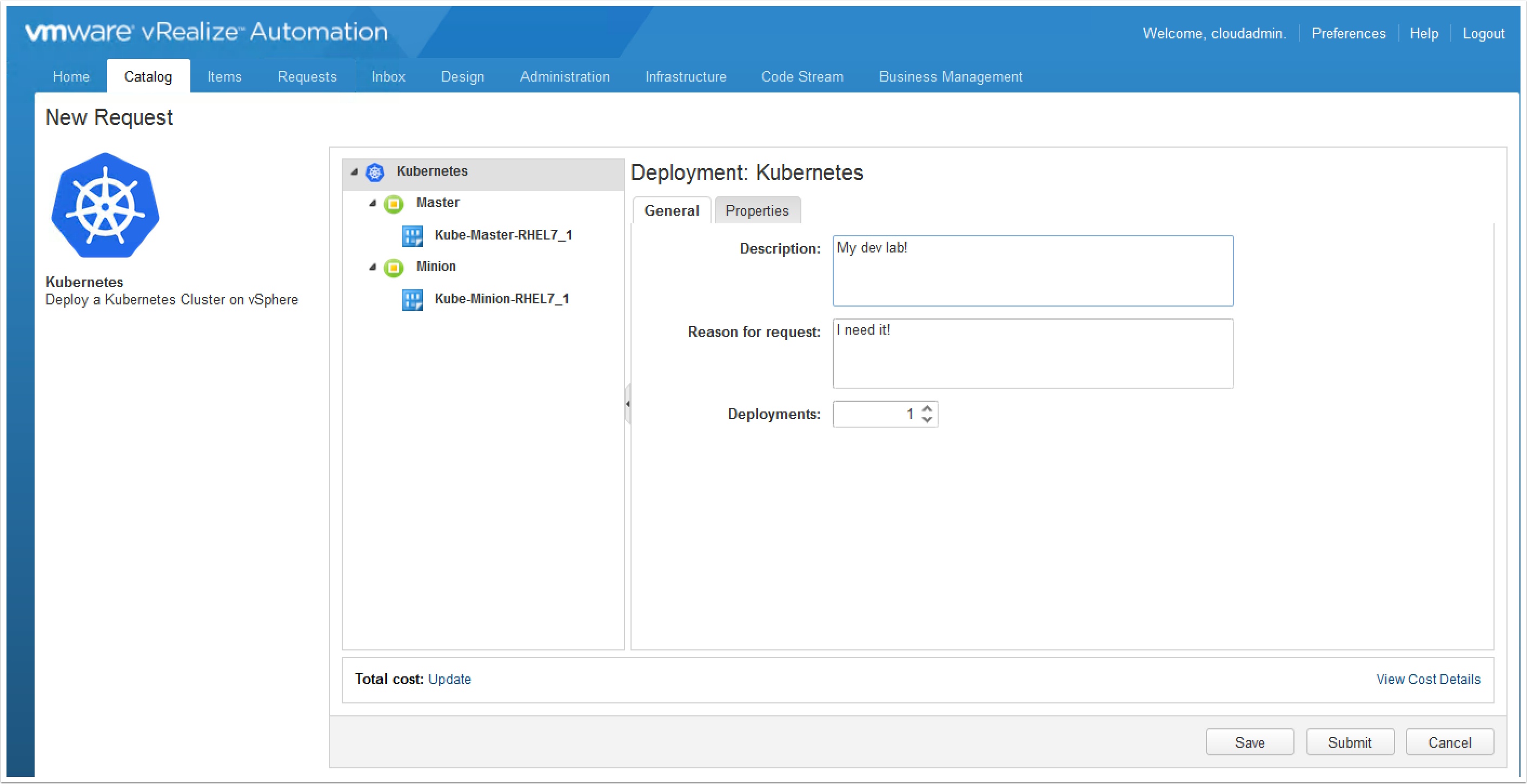The width and height of the screenshot is (1527, 784).
Task: Click the VMware vRealize Automation logo
Action: pyautogui.click(x=207, y=32)
